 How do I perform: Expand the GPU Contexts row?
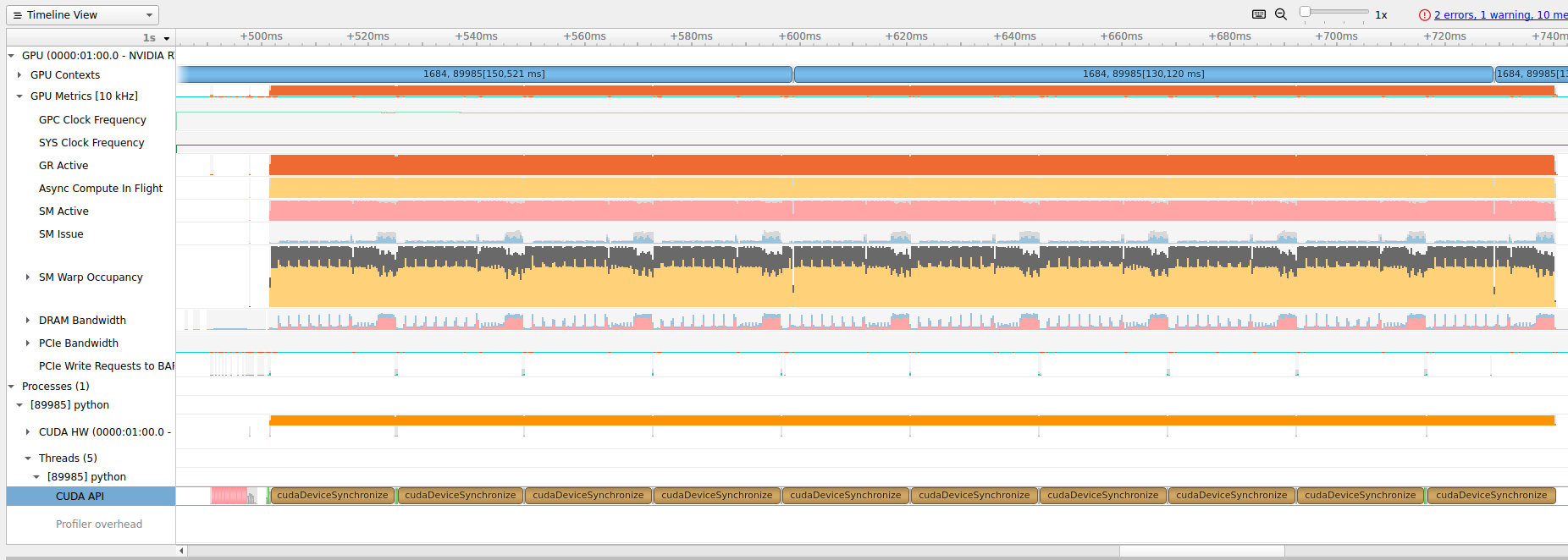tap(19, 75)
